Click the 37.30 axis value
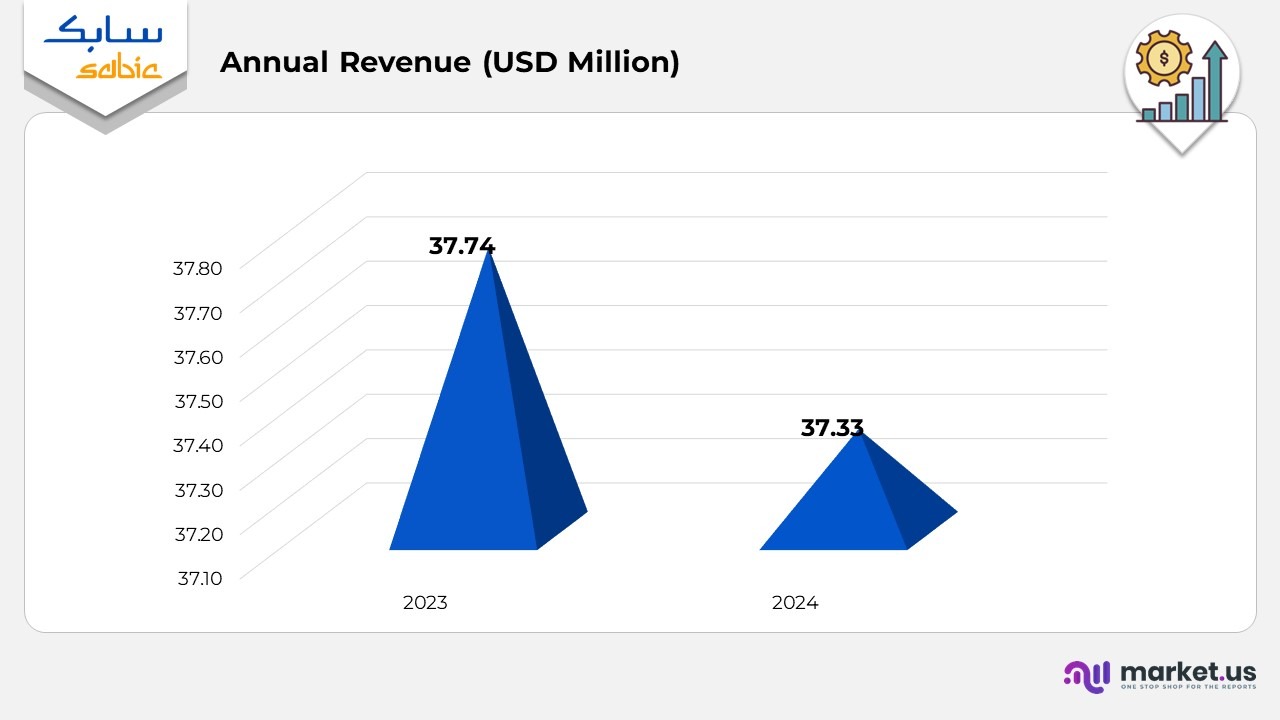This screenshot has height=720, width=1280. (x=198, y=489)
